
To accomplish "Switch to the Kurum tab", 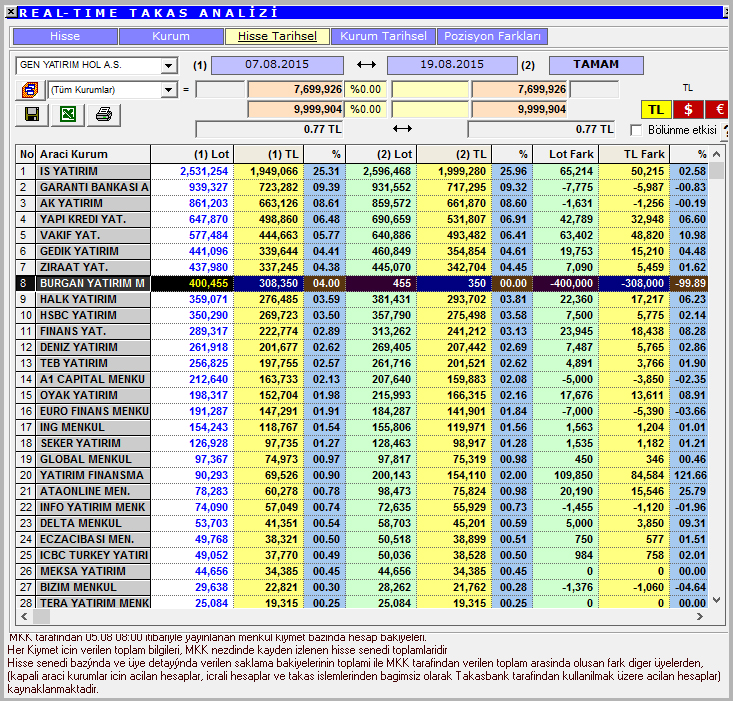I will pos(171,36).
